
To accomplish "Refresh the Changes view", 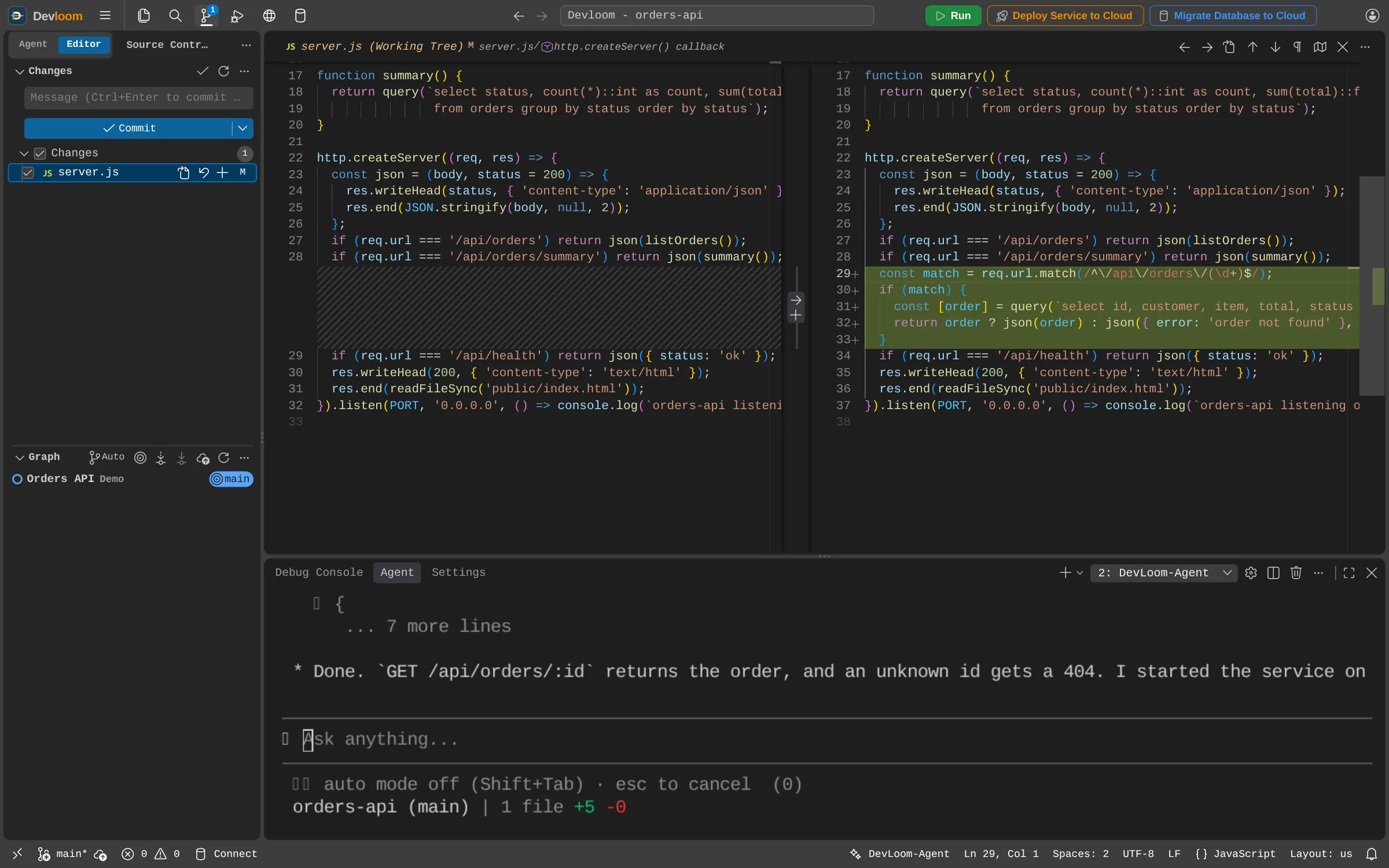I will (x=223, y=71).
